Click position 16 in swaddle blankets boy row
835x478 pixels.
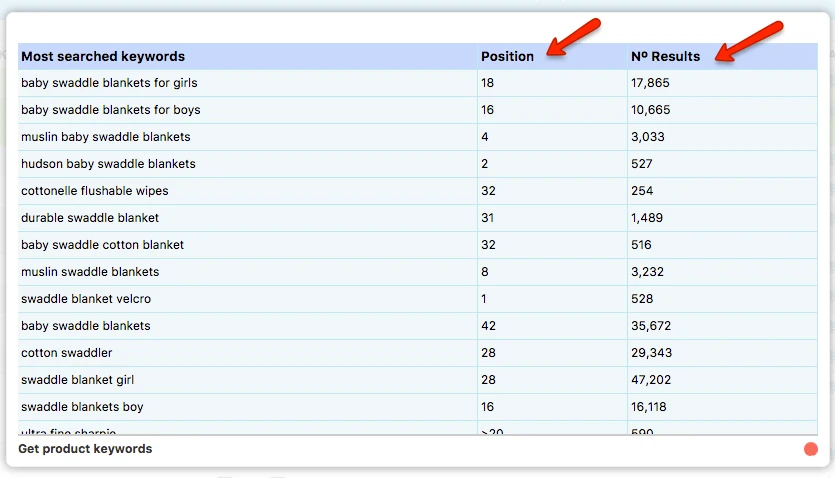[x=487, y=407]
